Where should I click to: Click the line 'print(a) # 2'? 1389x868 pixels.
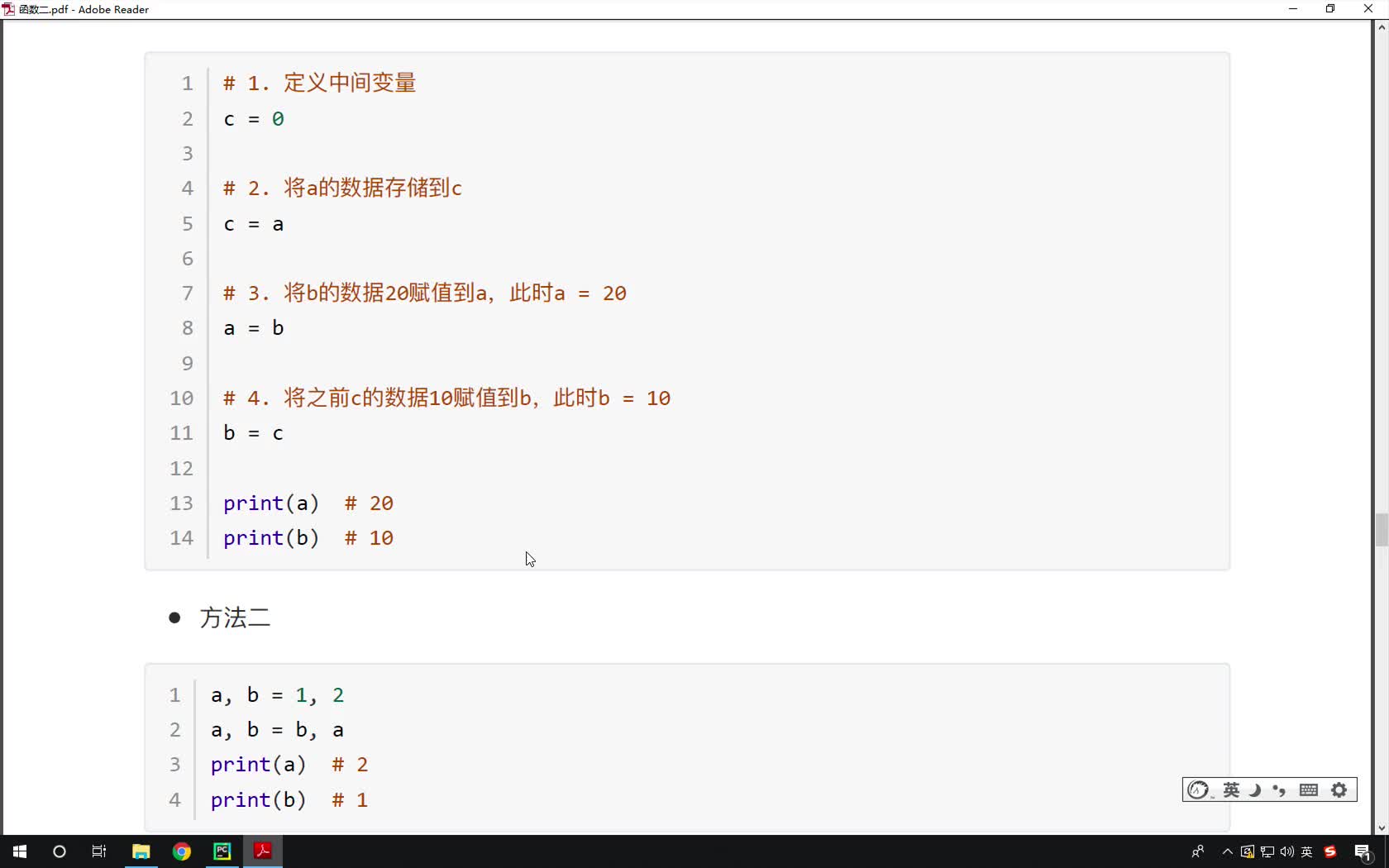pos(289,765)
